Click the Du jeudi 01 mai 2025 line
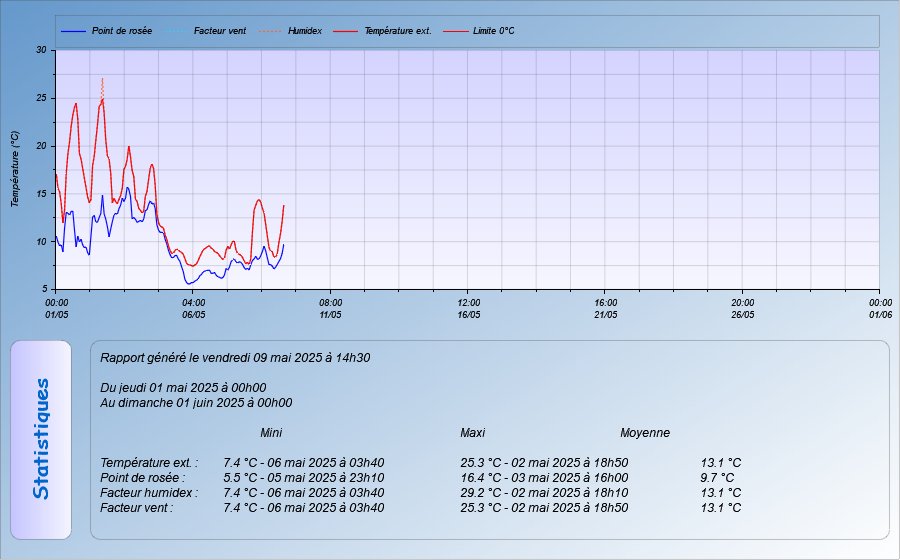Image resolution: width=900 pixels, height=560 pixels. [183, 388]
